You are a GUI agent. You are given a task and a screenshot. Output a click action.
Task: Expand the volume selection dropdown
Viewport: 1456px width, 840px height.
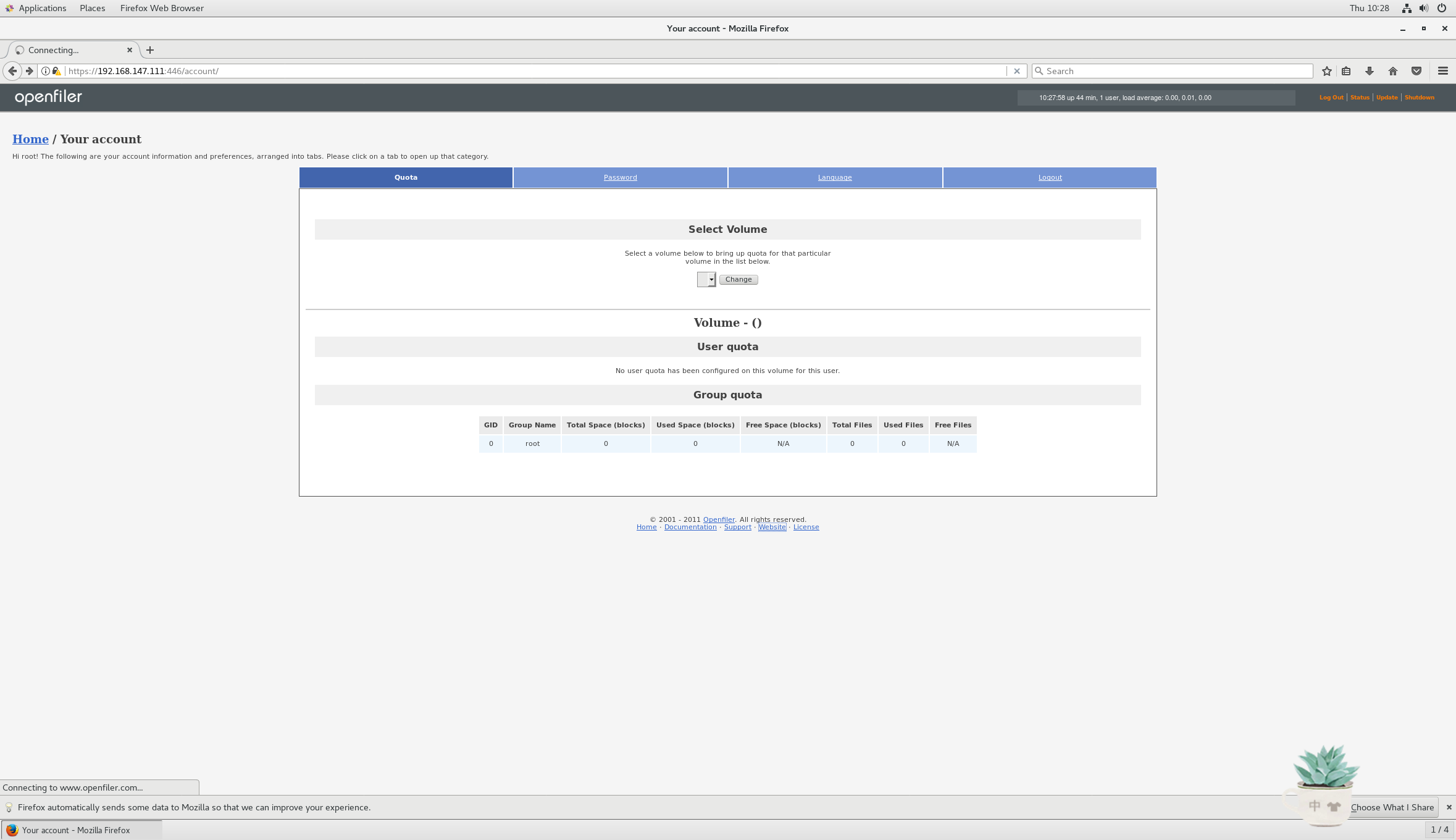(706, 280)
